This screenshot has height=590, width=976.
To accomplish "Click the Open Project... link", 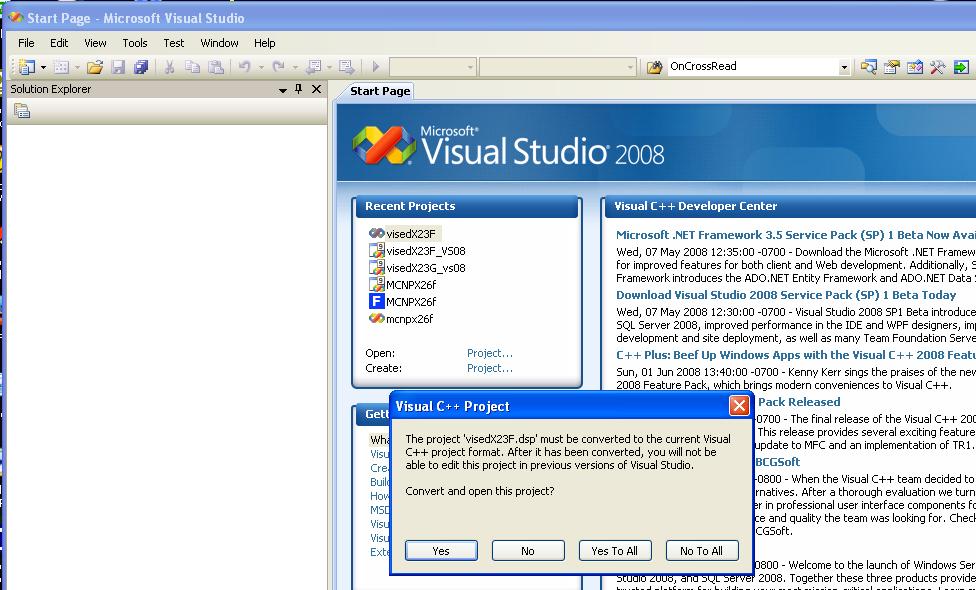I will click(490, 353).
